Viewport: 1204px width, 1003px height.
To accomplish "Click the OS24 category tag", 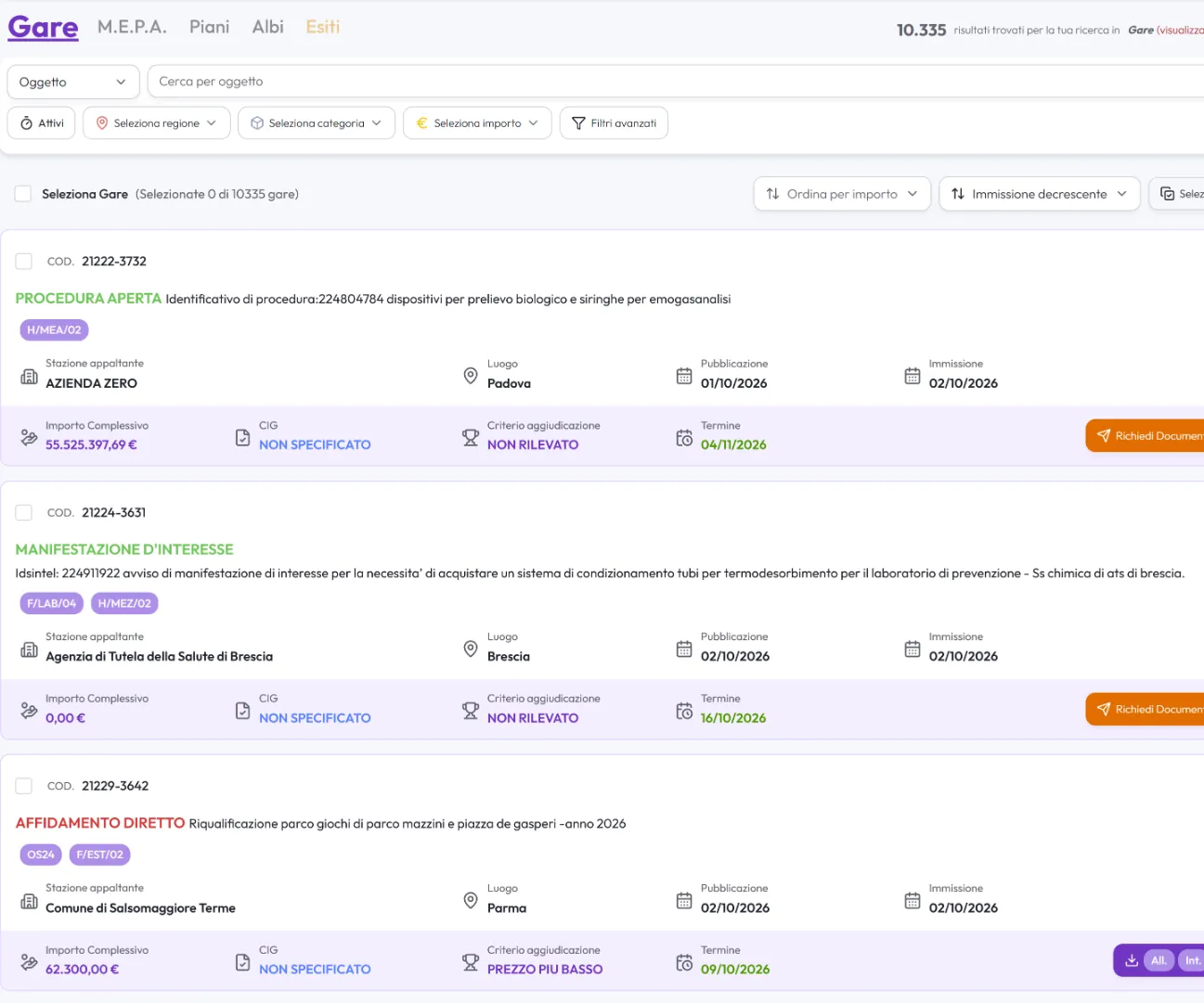I will (41, 855).
